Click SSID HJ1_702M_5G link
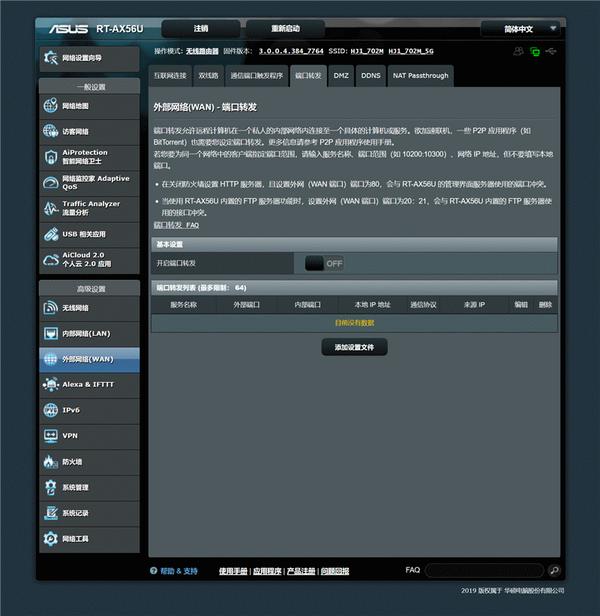Viewport: 600px width, 616px height. (411, 51)
